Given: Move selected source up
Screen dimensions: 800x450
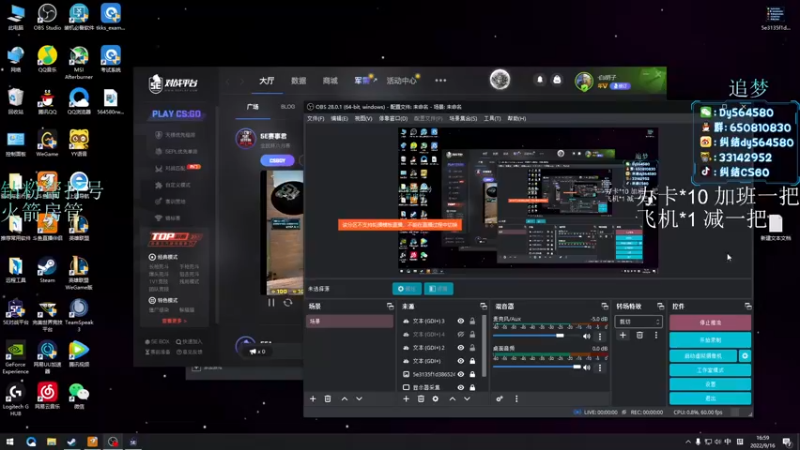Looking at the screenshot, I should coord(453,399).
